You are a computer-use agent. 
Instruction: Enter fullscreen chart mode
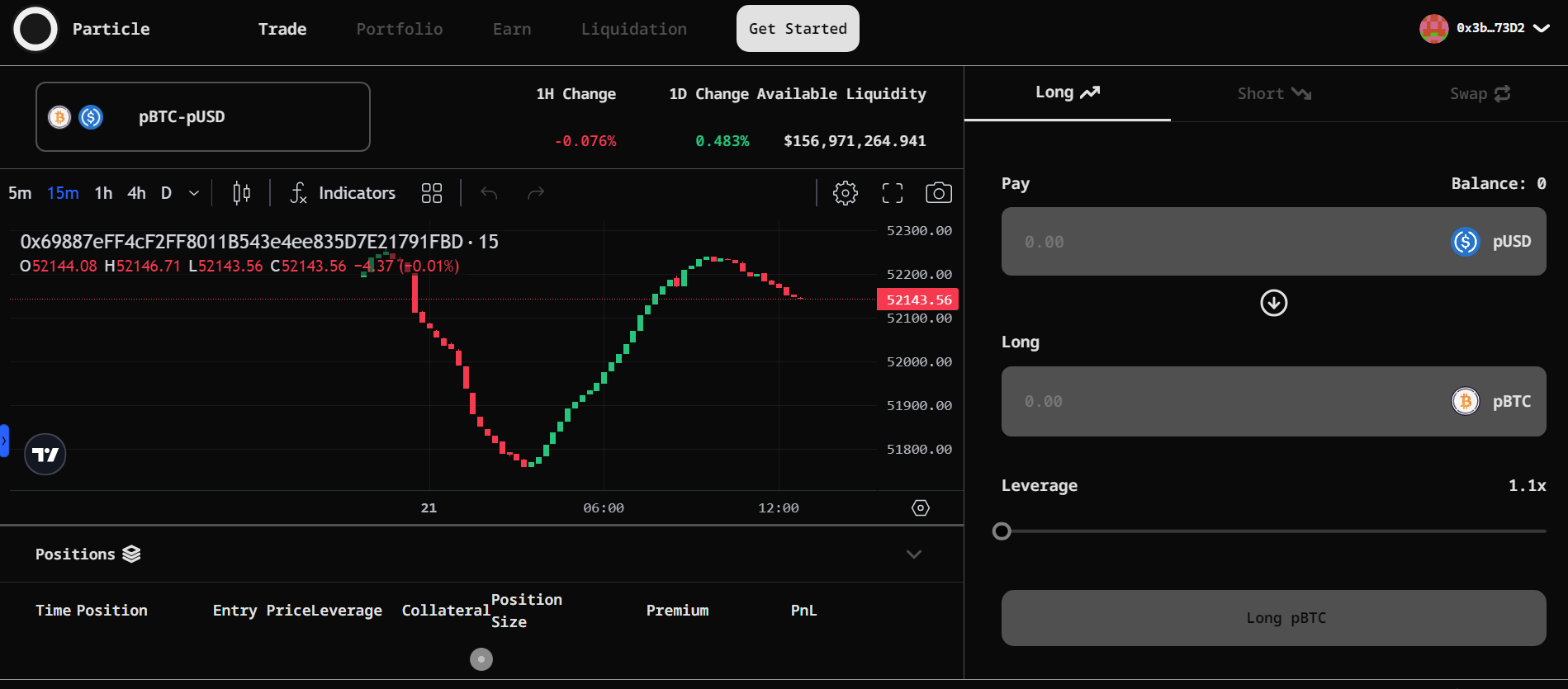tap(893, 193)
